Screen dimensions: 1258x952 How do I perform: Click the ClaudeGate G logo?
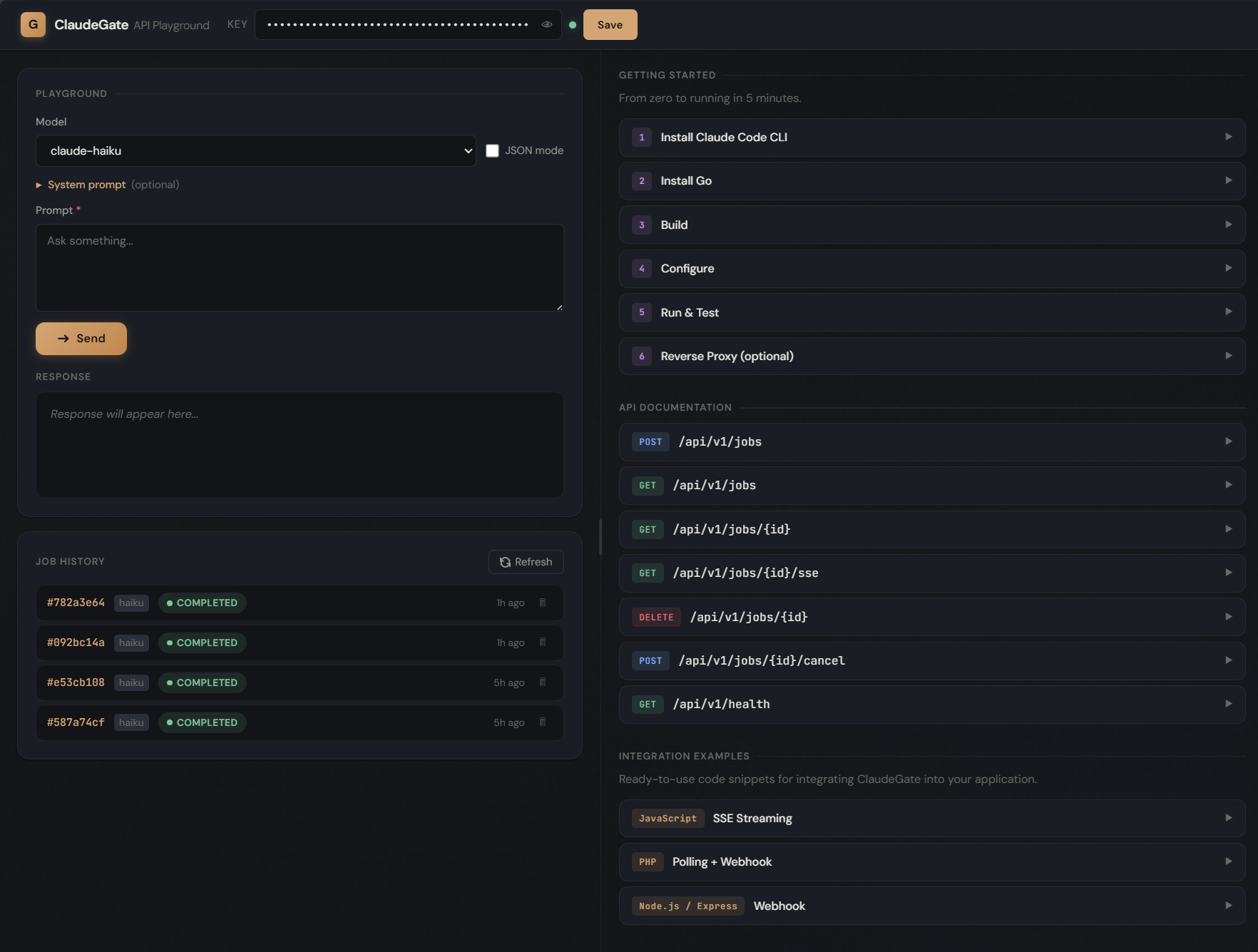(33, 24)
